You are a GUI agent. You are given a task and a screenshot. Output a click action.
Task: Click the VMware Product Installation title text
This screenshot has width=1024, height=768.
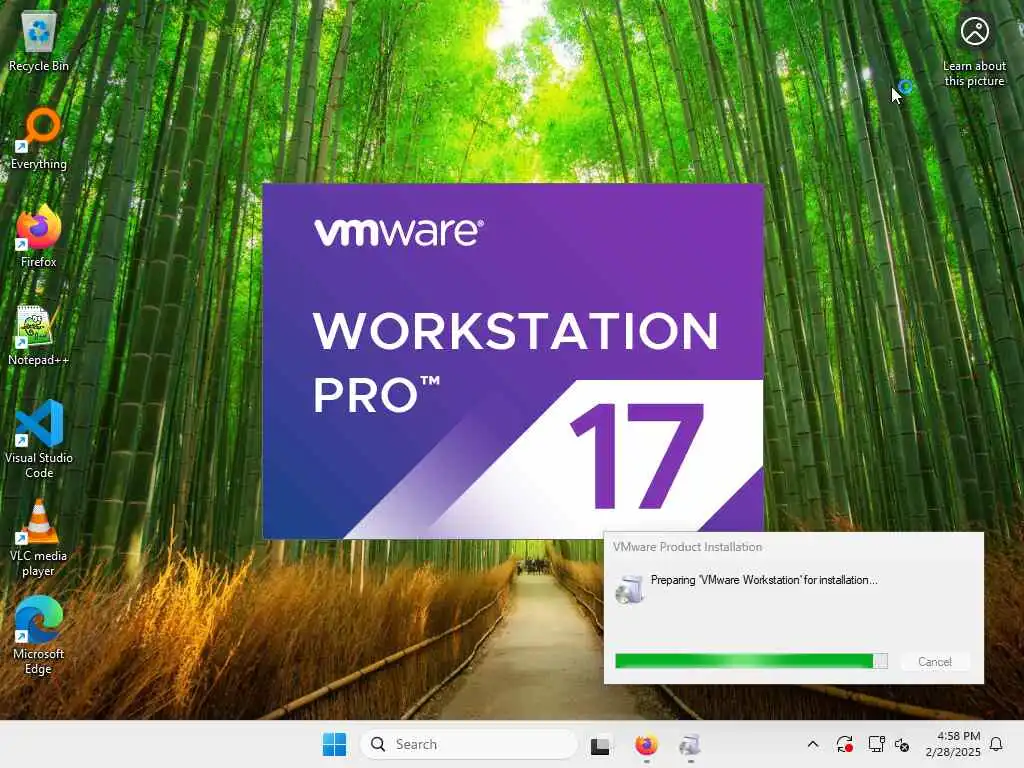pos(687,547)
